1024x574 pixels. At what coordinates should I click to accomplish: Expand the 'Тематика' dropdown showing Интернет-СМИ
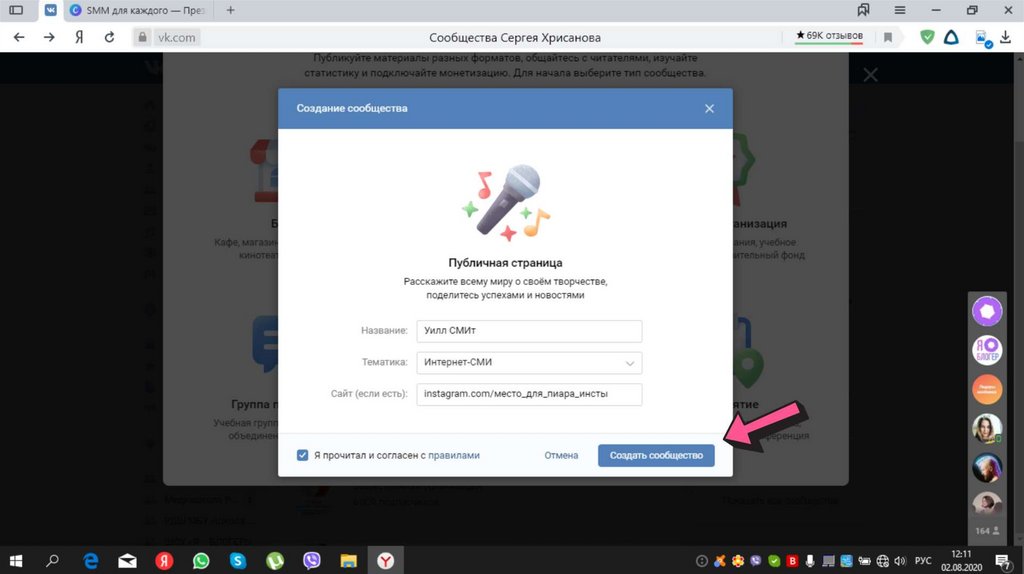(x=529, y=362)
